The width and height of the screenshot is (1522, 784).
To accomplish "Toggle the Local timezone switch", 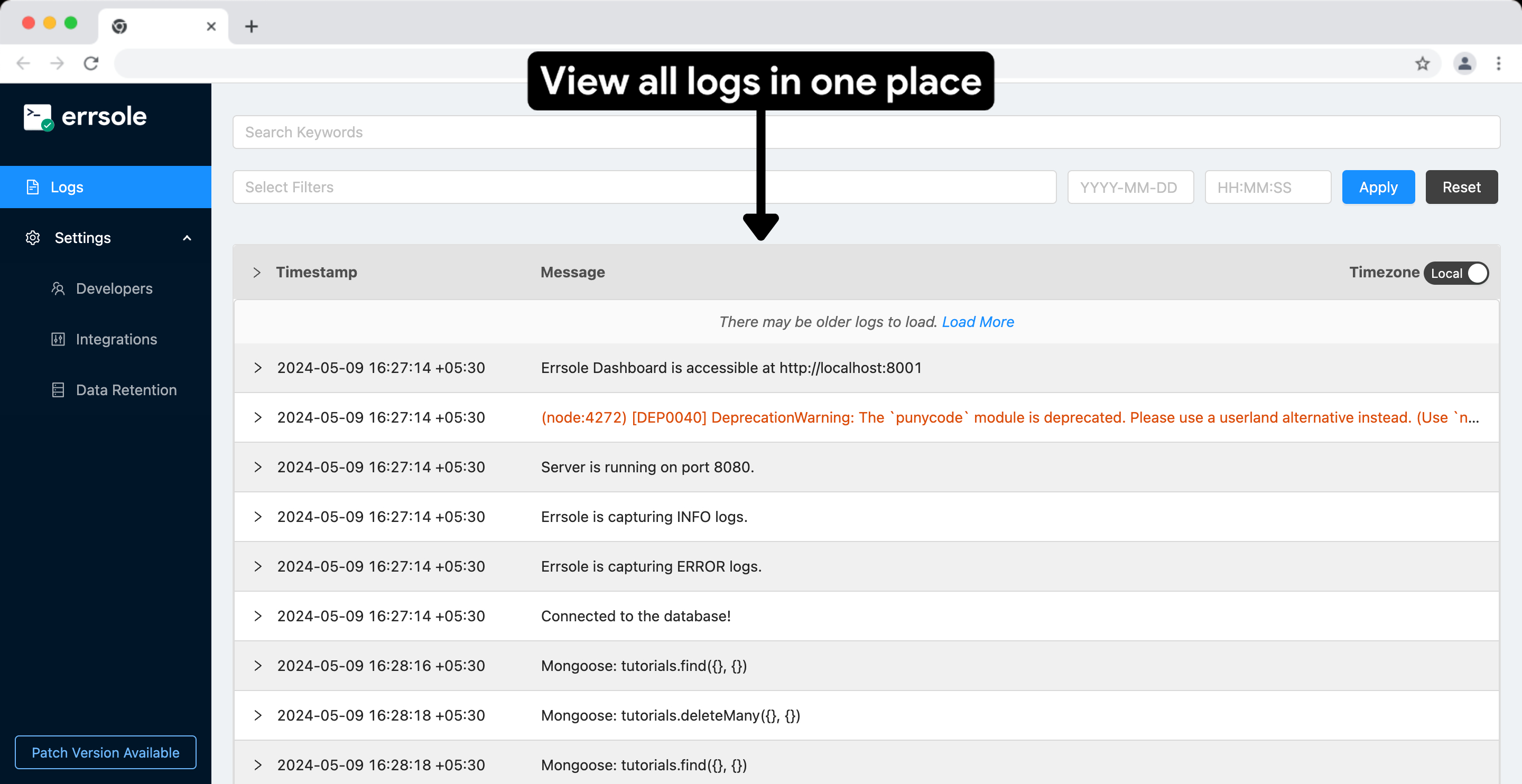I will pos(1456,273).
